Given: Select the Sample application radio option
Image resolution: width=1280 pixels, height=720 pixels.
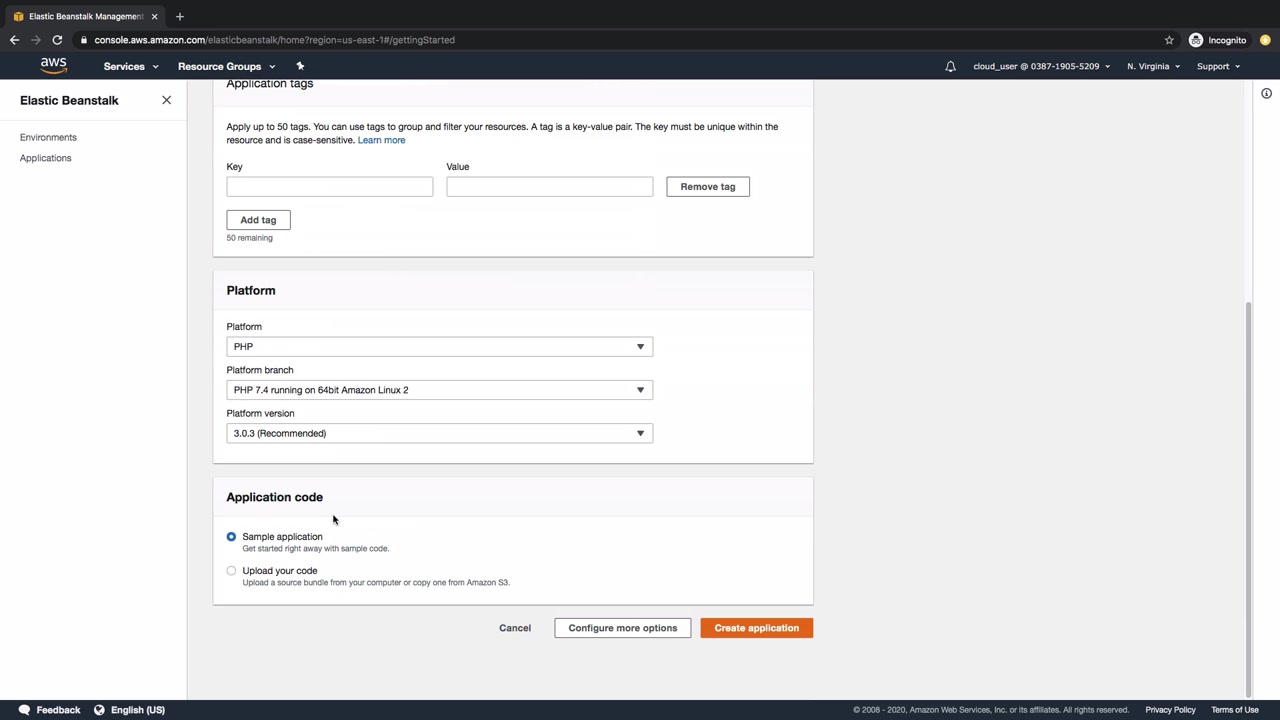Looking at the screenshot, I should [x=231, y=537].
